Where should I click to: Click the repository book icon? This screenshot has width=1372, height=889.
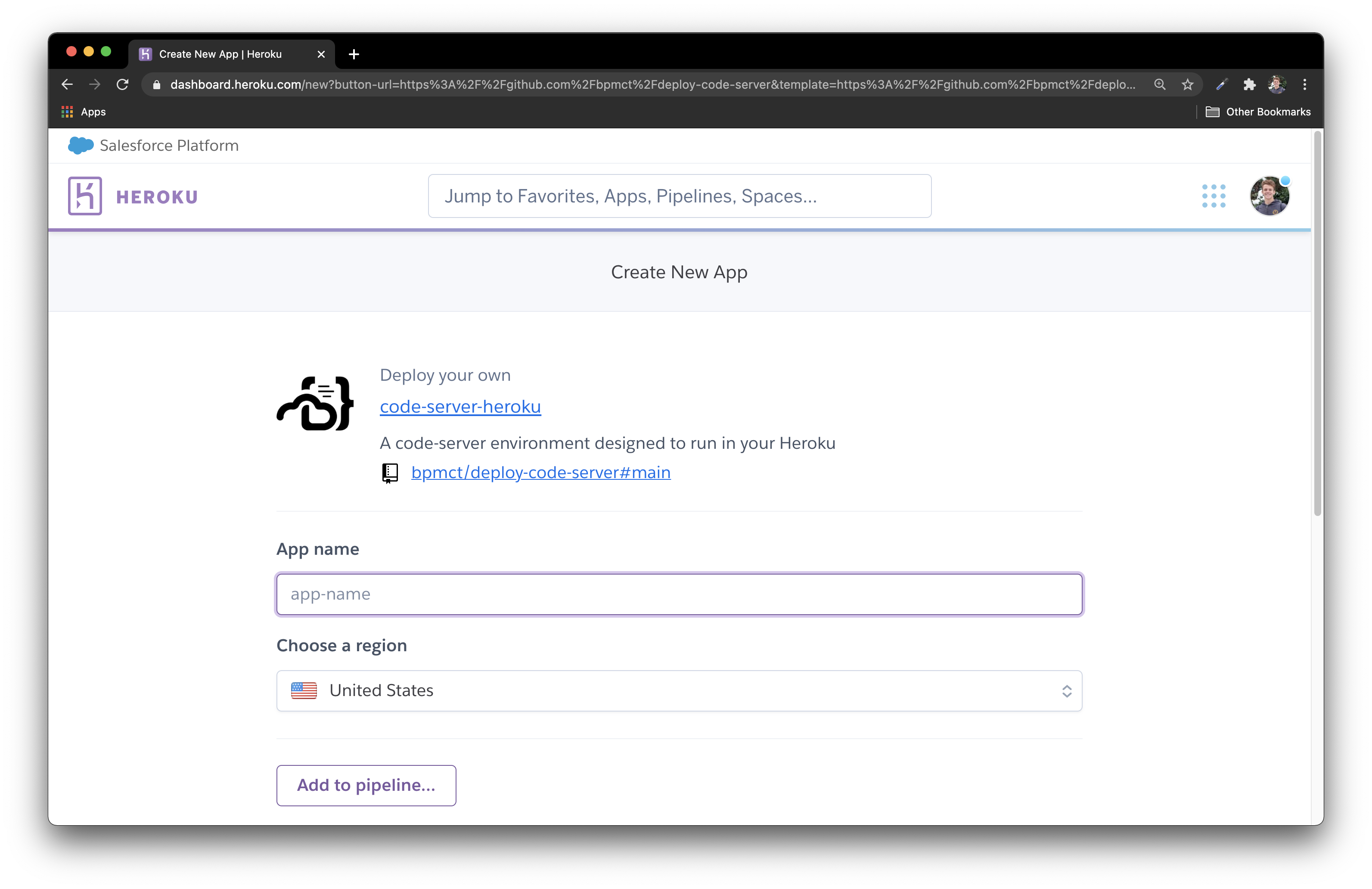[390, 473]
